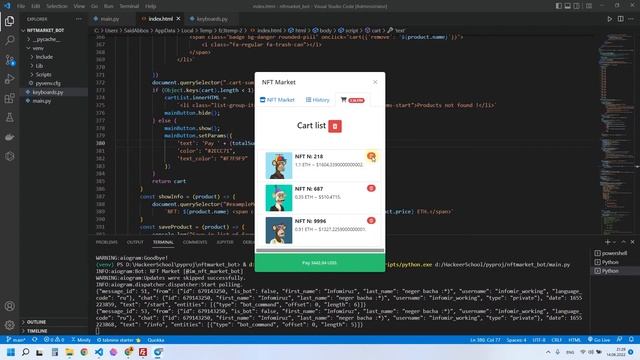Remove NFT № 687 from the cart
The image size is (640, 360).
(x=371, y=188)
